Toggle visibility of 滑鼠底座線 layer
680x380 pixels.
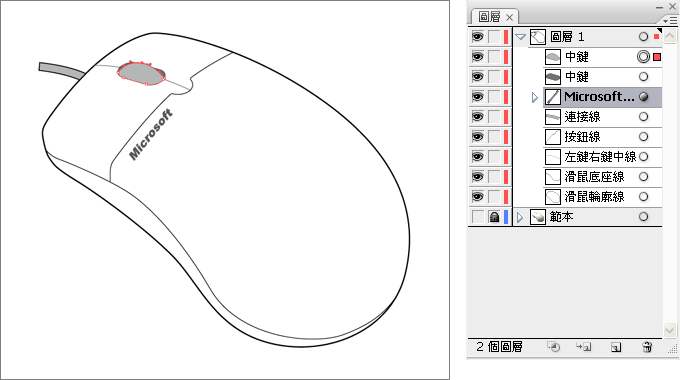(x=477, y=177)
